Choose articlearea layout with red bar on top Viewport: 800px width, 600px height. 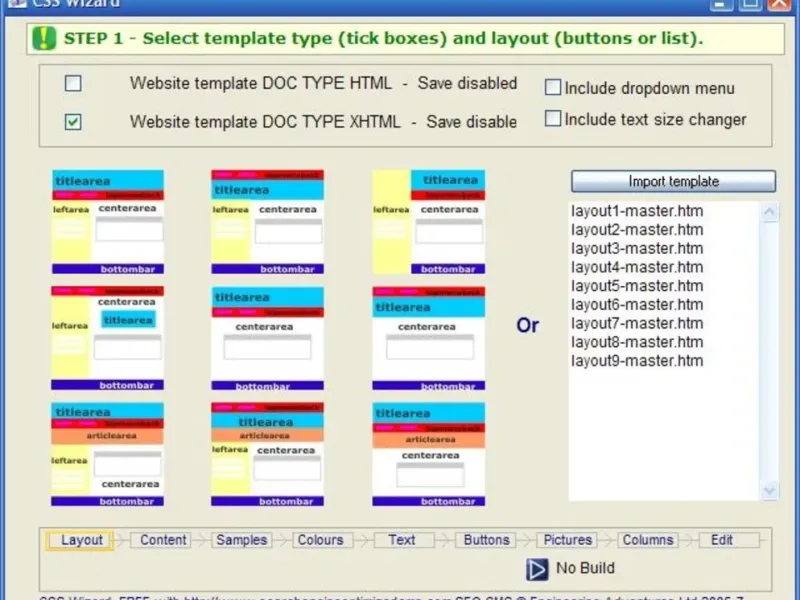point(268,454)
